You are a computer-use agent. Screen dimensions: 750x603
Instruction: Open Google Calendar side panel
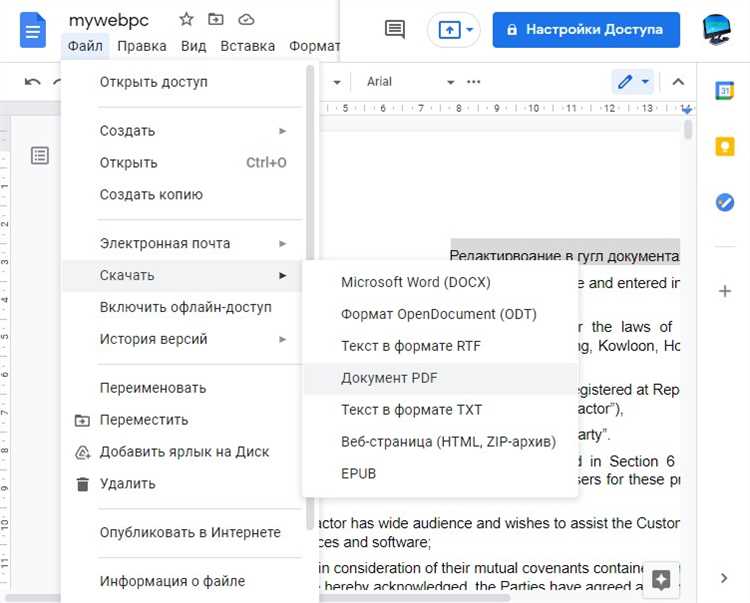point(724,90)
